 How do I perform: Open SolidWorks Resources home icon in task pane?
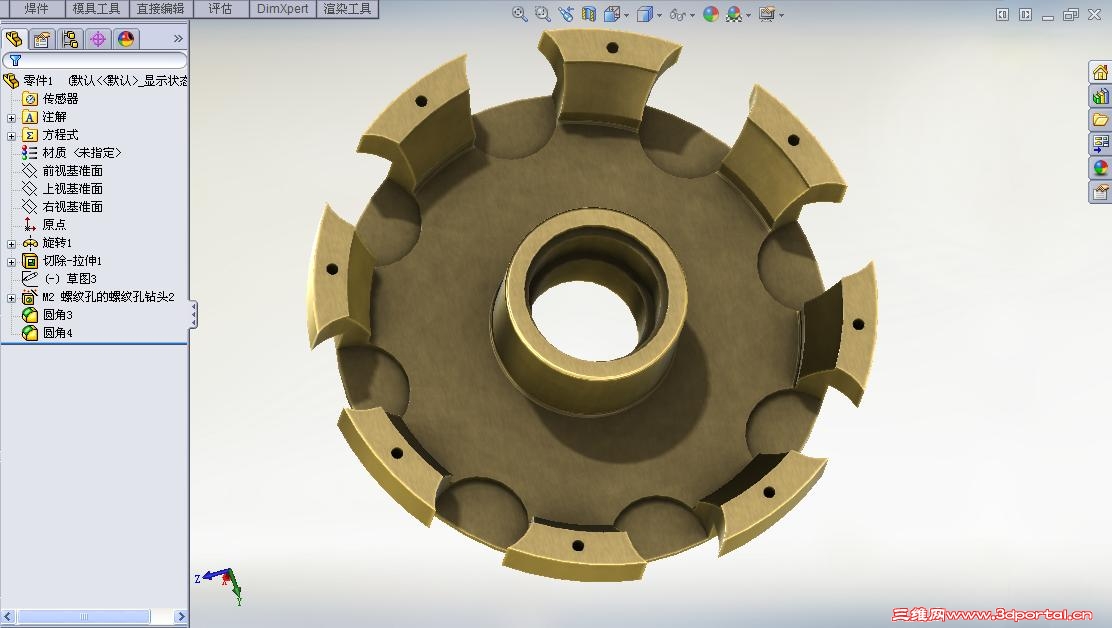click(x=1100, y=72)
